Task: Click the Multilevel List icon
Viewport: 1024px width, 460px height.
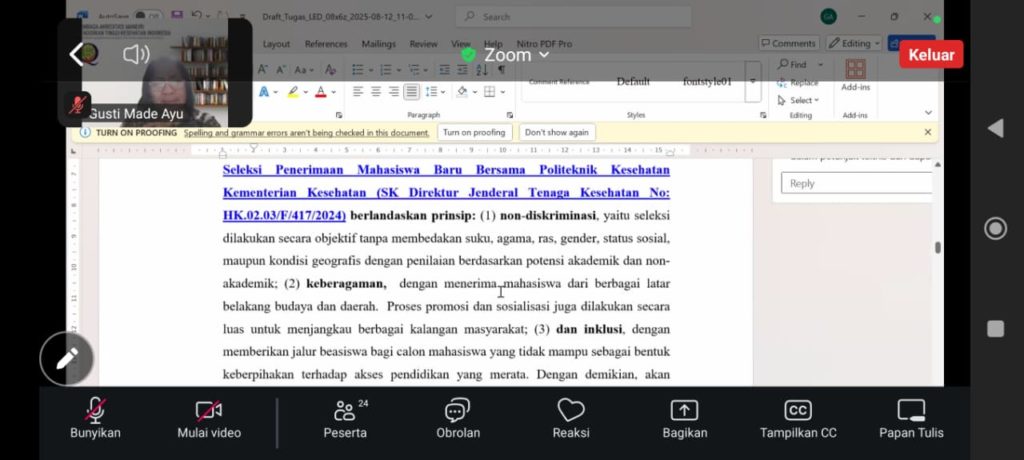Action: (x=413, y=69)
